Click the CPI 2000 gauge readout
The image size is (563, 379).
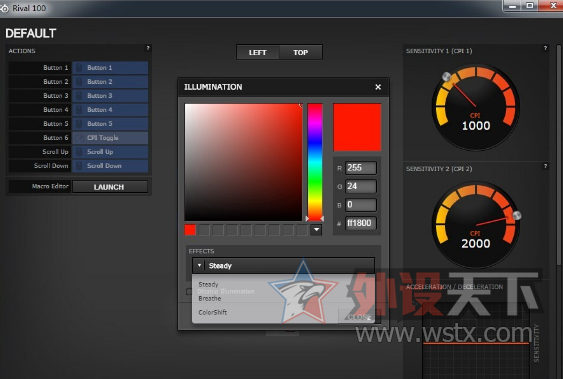pos(476,243)
